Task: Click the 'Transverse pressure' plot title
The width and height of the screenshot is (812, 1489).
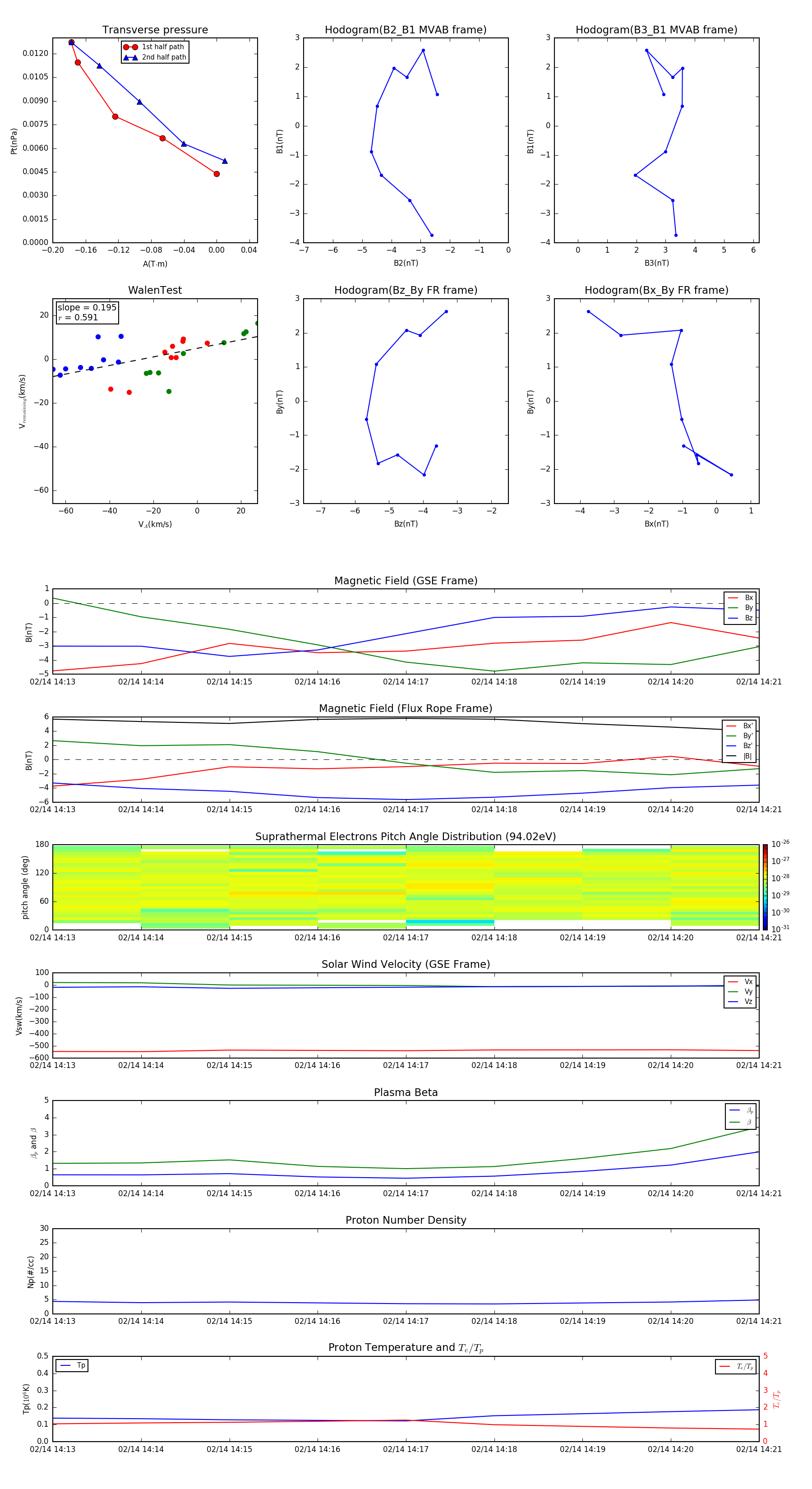Action: coord(155,29)
